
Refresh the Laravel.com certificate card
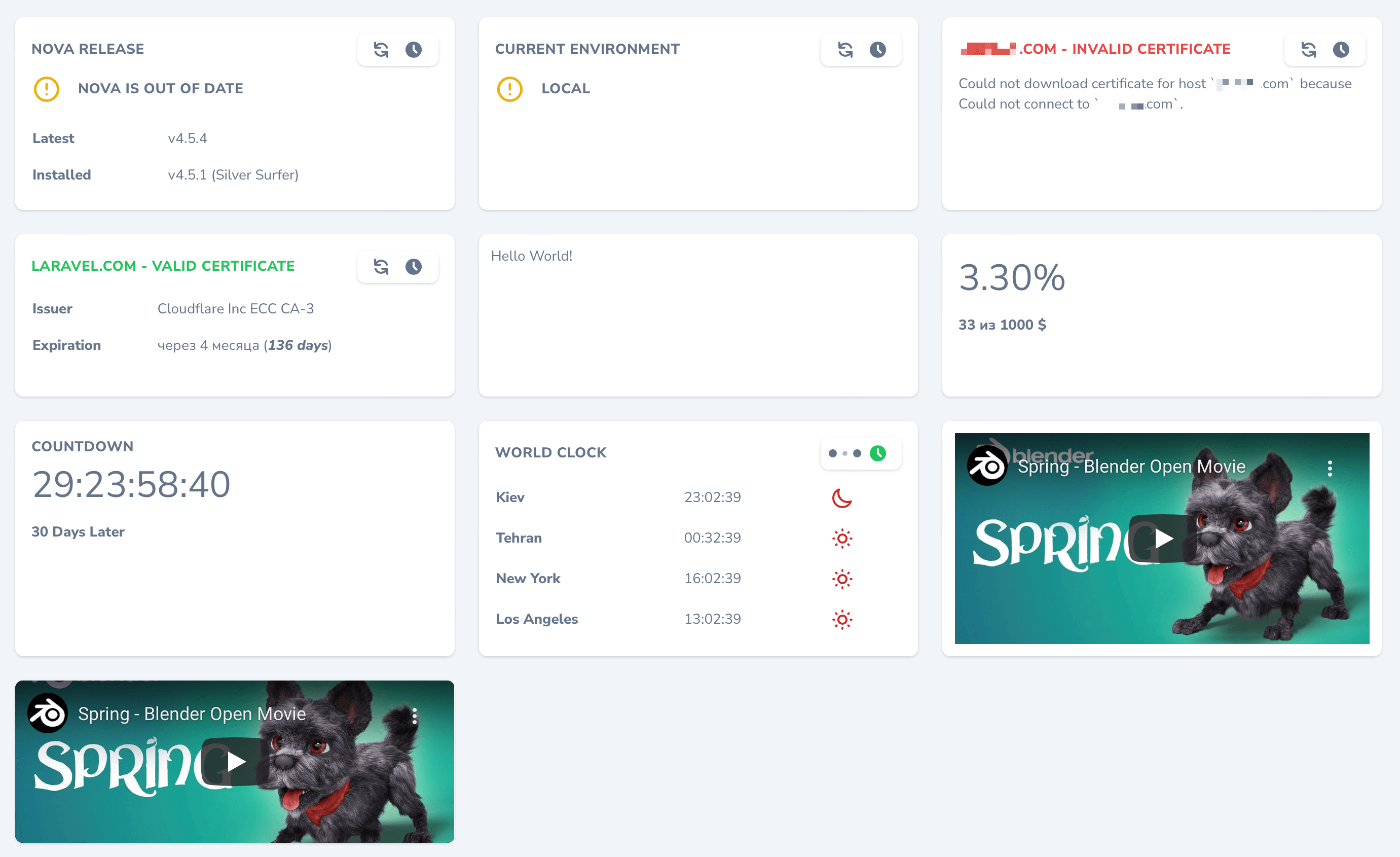click(x=381, y=267)
